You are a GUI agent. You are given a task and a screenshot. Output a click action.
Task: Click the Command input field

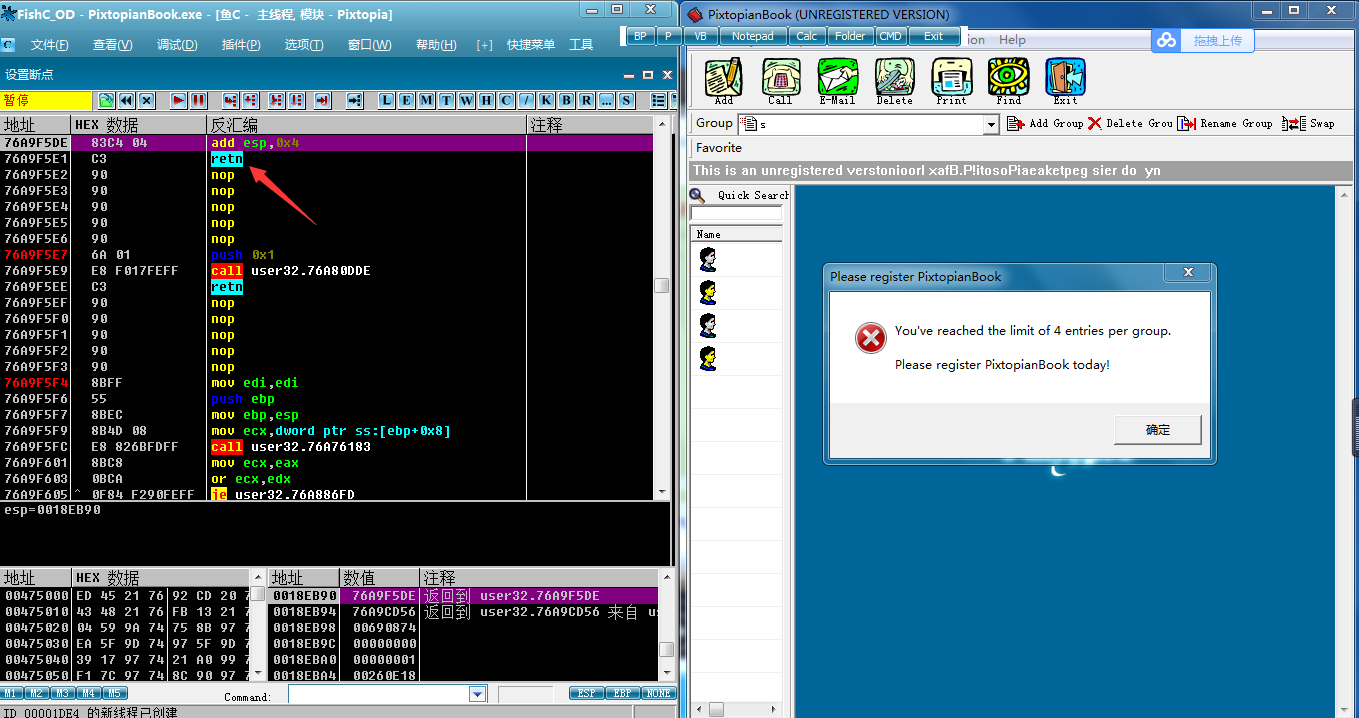click(x=378, y=694)
